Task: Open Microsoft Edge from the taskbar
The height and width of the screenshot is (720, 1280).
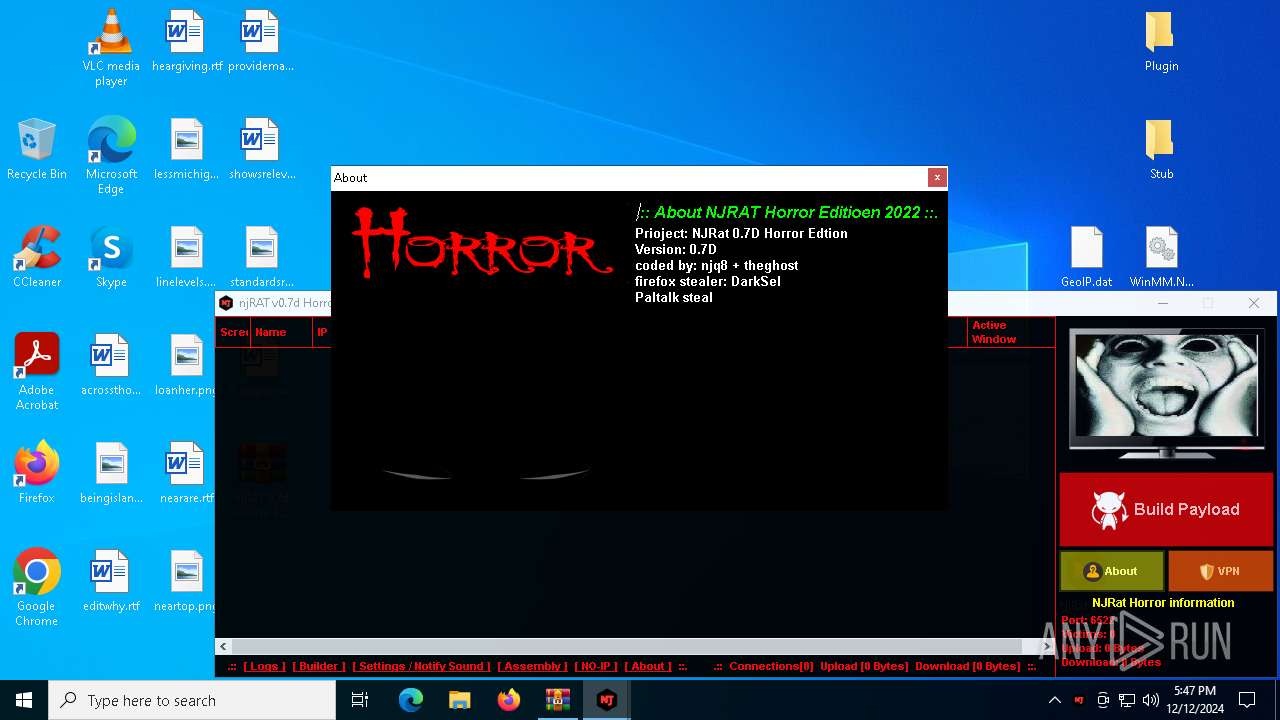Action: tap(411, 700)
